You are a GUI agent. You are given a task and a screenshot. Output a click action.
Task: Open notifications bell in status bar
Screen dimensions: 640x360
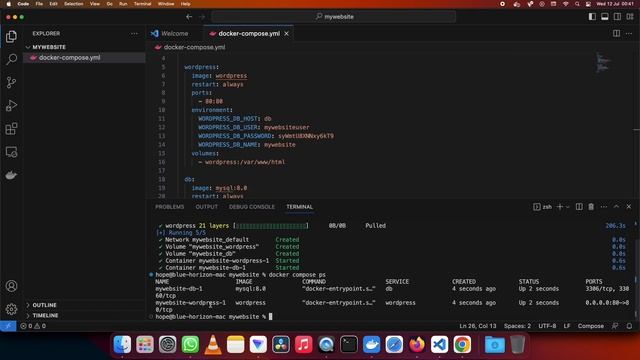click(629, 326)
